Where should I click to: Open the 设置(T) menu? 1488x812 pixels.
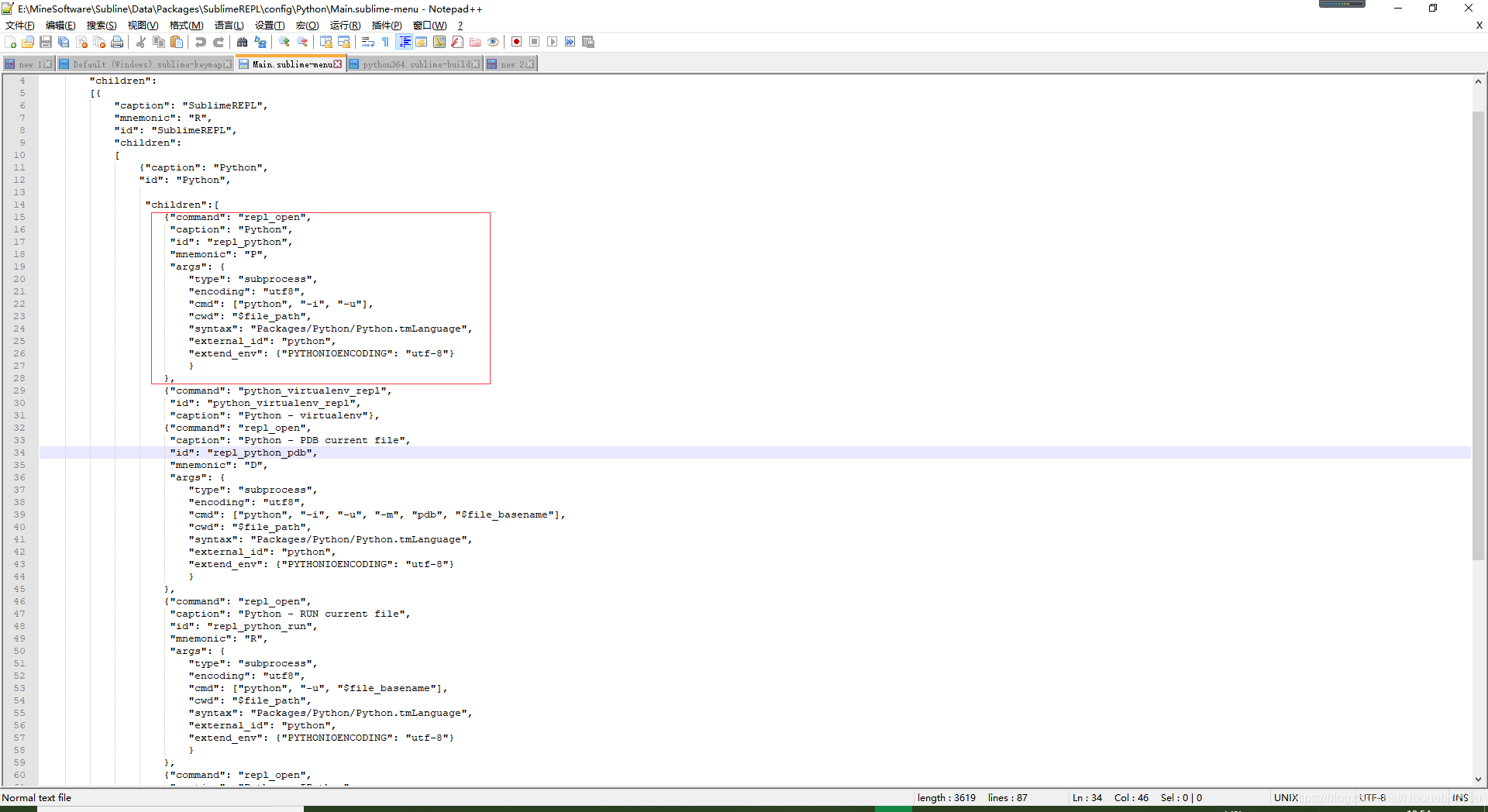pyautogui.click(x=270, y=26)
